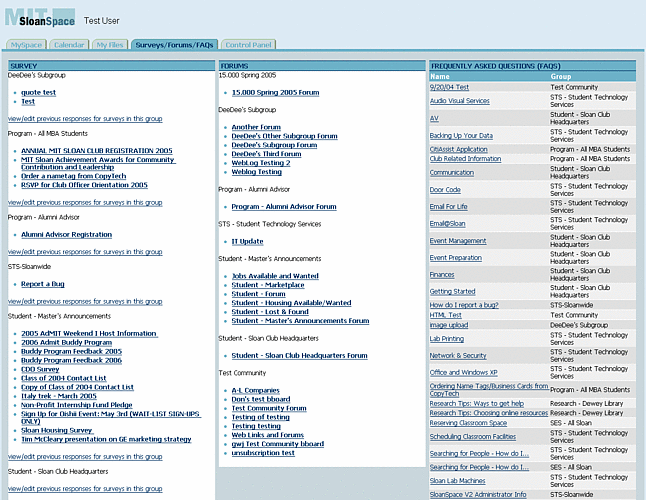Select the Surveys/Forums/FAQs tab

pos(175,45)
